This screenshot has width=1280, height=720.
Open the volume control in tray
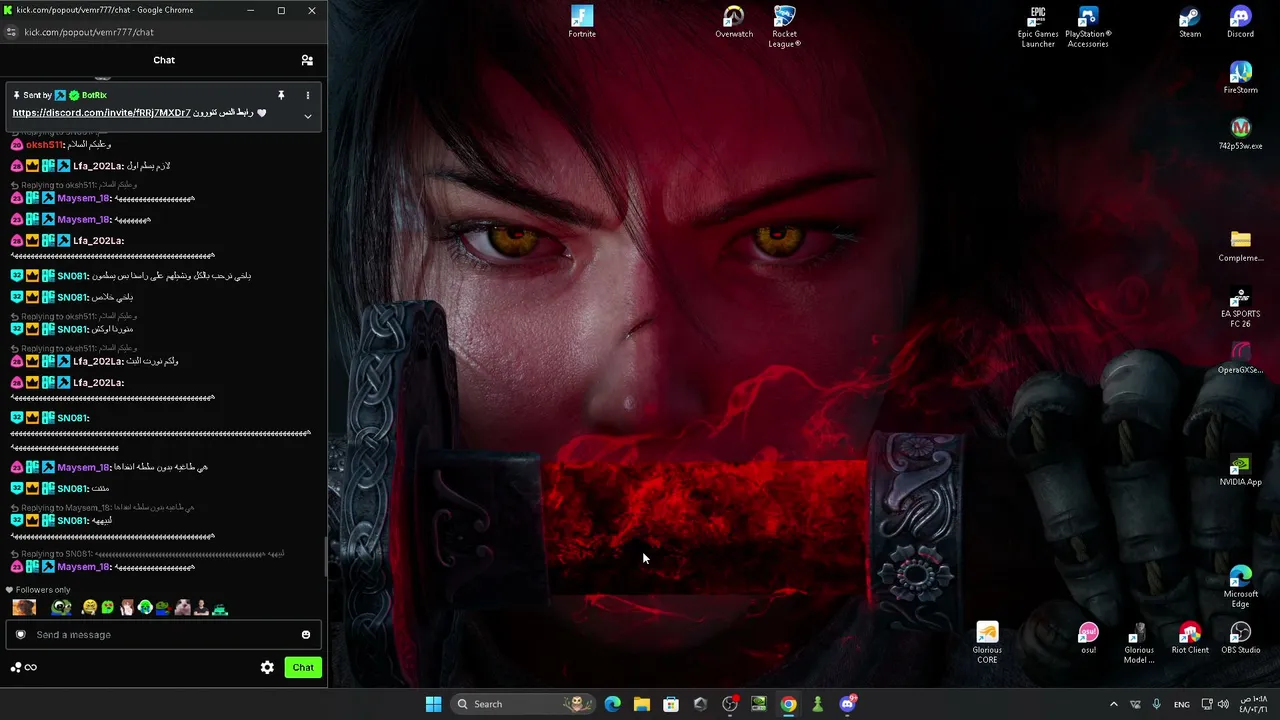coord(1223,704)
